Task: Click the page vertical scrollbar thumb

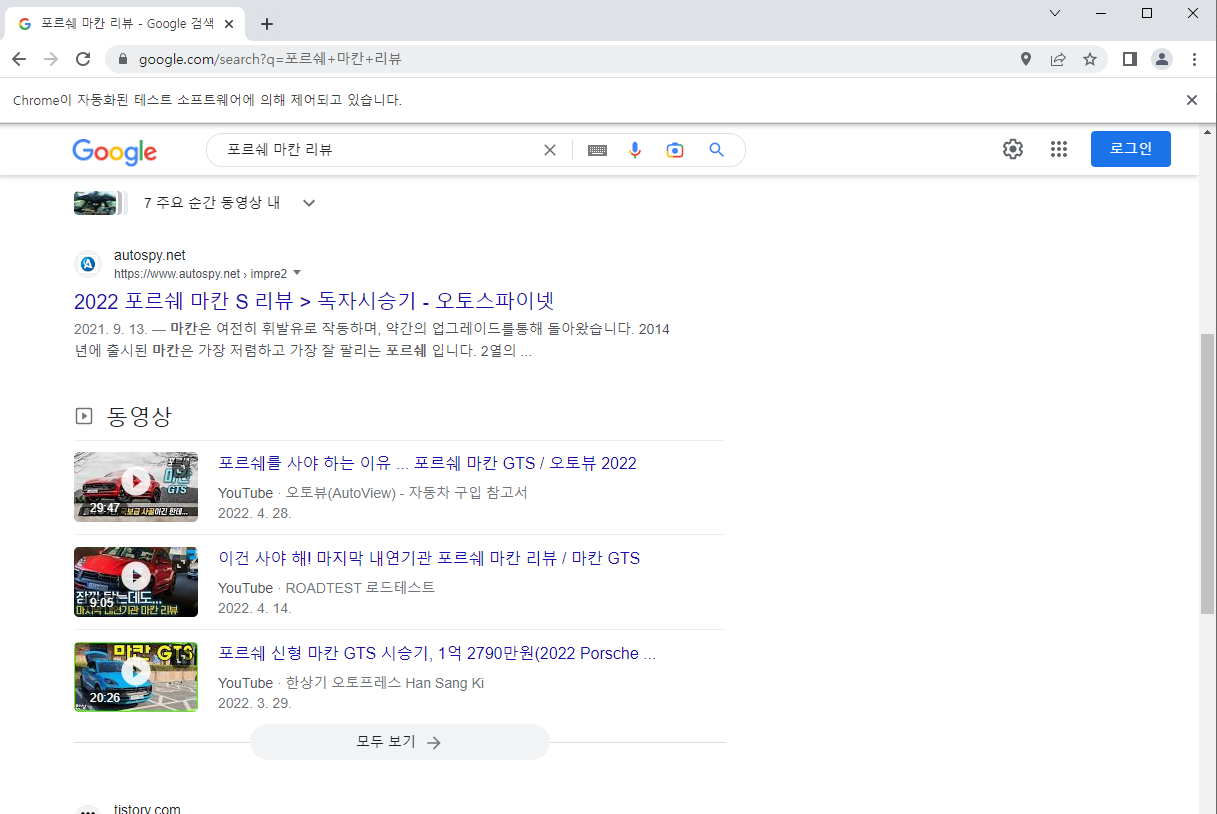Action: pyautogui.click(x=1207, y=473)
